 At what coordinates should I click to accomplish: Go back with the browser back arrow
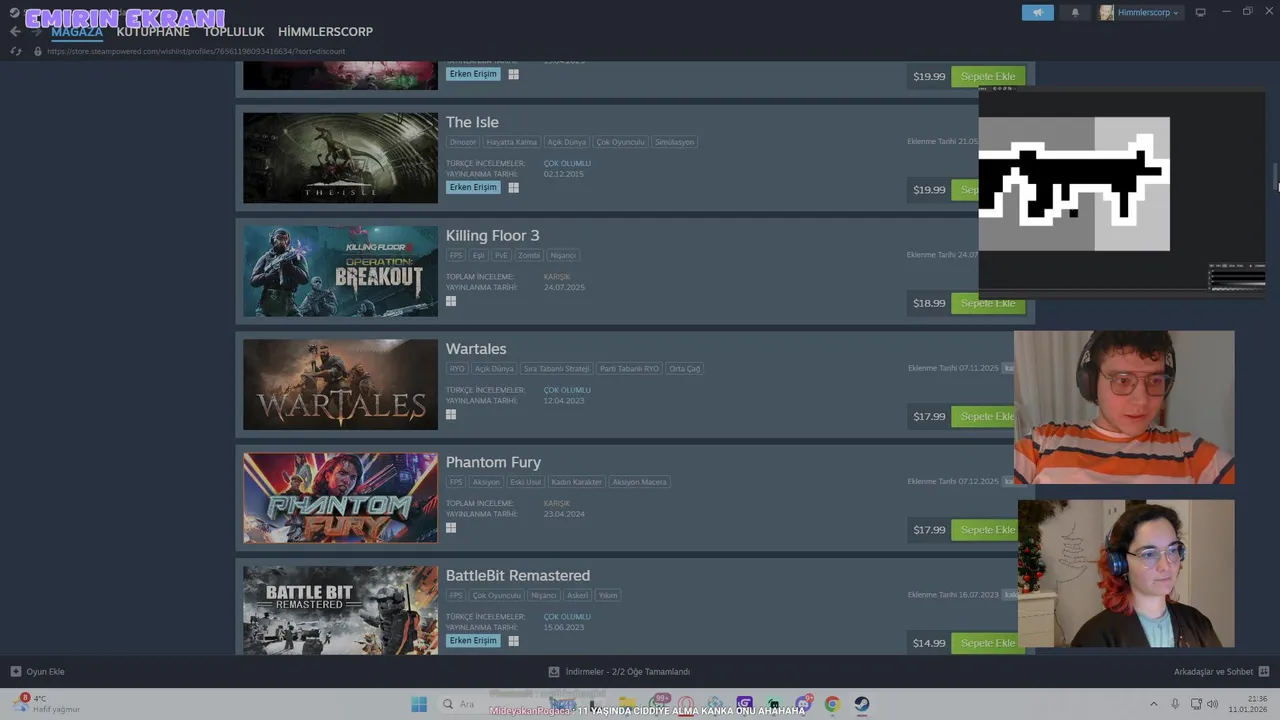(x=15, y=31)
